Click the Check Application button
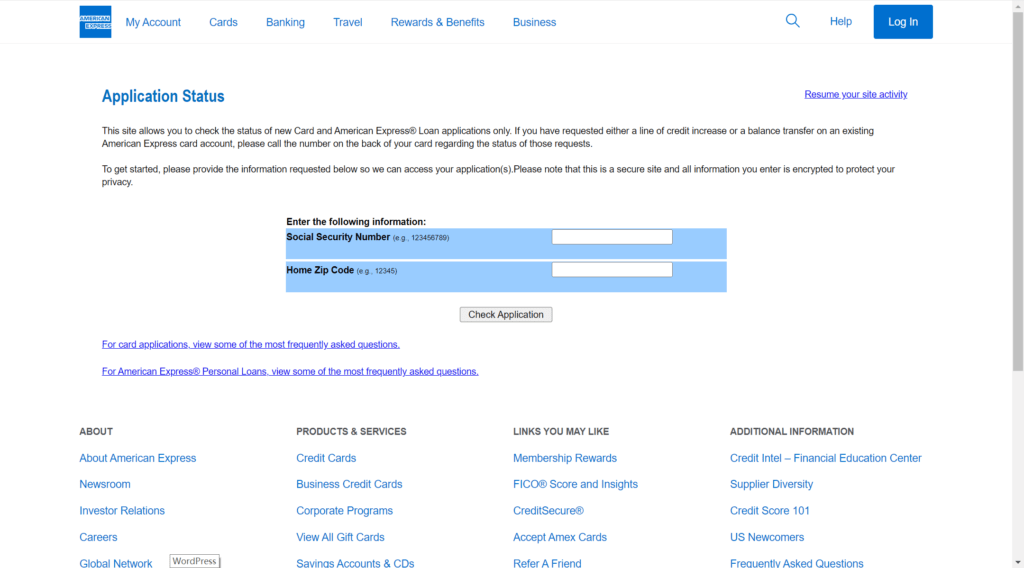Viewport: 1024px width, 568px height. (505, 315)
